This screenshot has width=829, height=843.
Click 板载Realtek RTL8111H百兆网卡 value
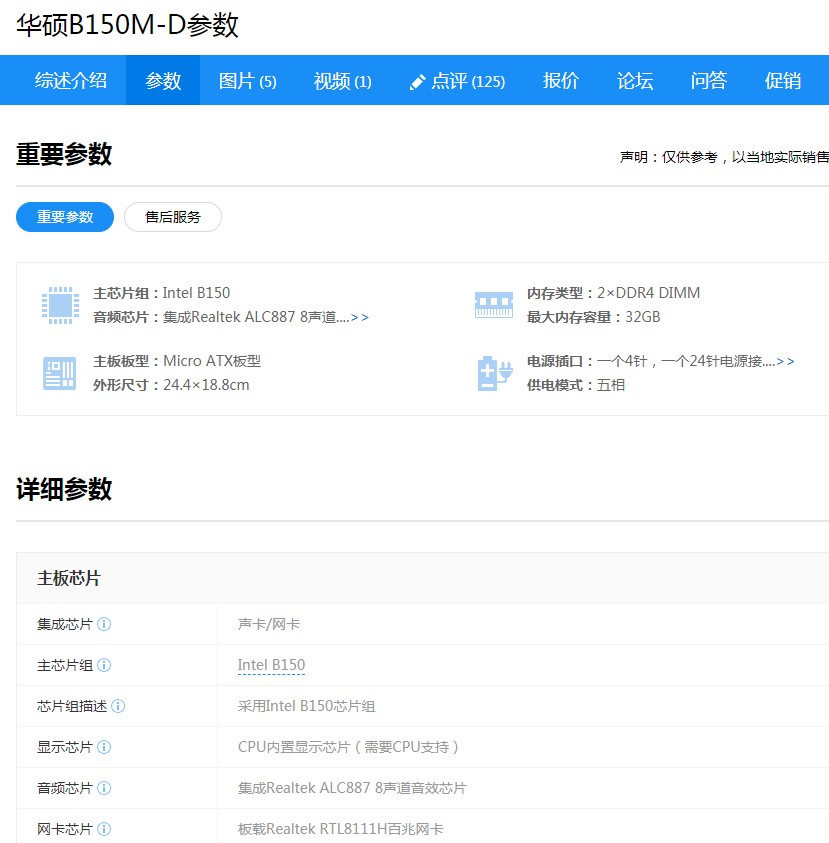340,829
